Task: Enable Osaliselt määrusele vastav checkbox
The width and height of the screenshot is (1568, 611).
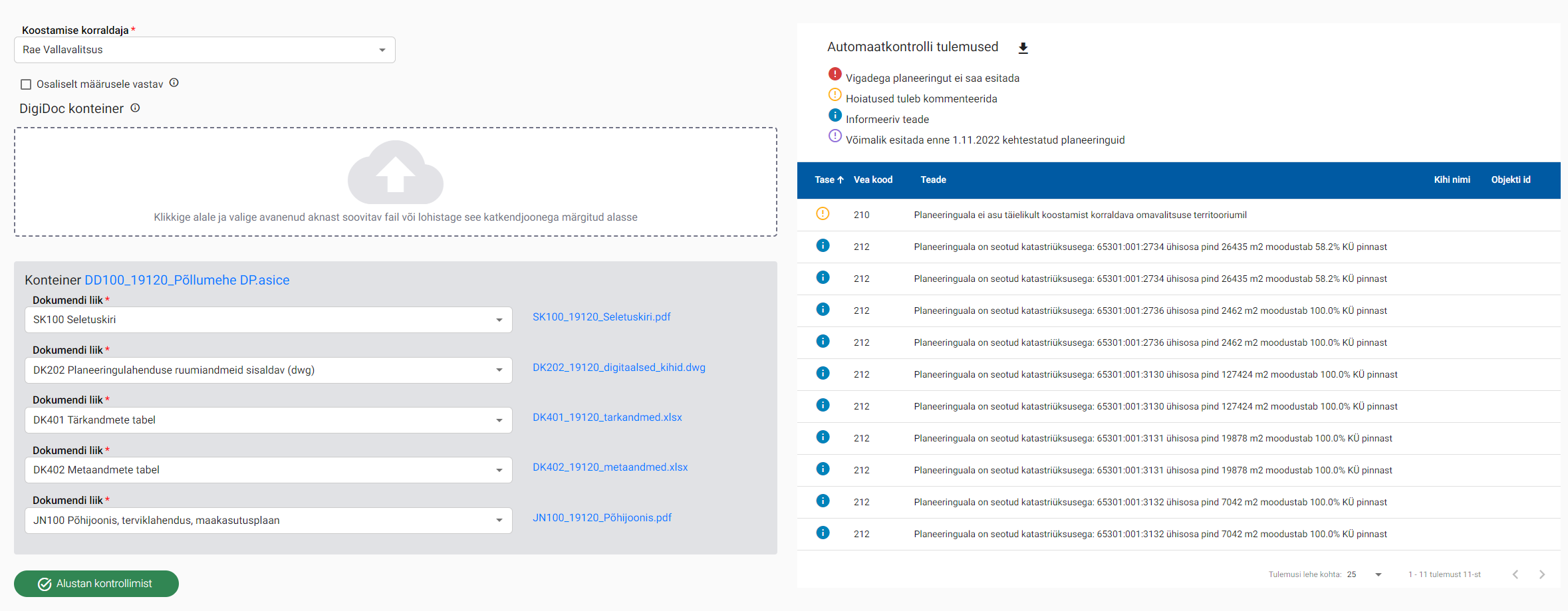Action: coord(26,84)
